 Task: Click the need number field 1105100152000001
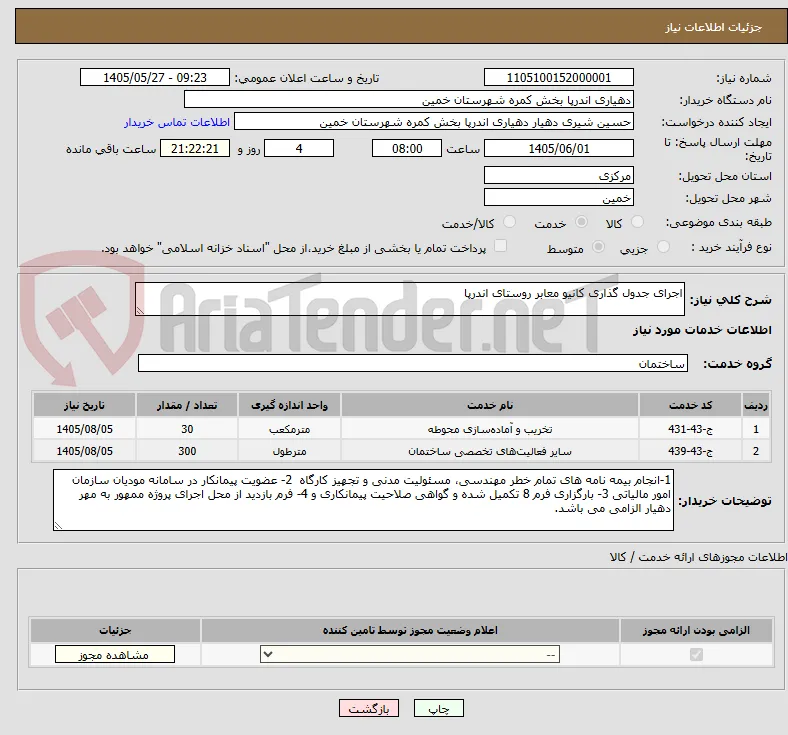click(558, 78)
